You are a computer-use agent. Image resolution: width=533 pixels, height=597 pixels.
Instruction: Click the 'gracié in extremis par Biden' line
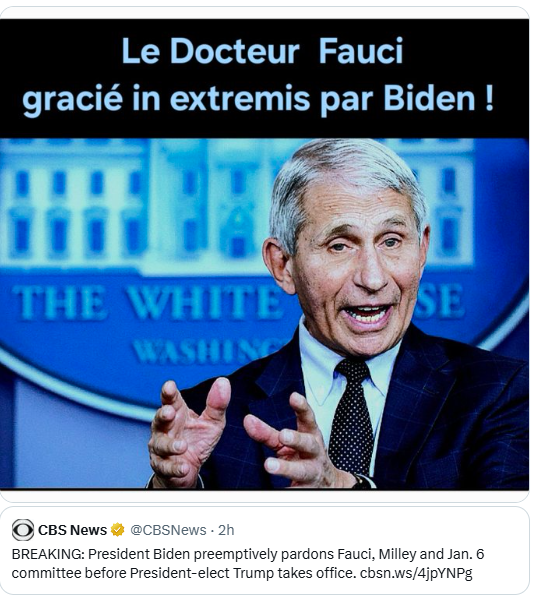[x=258, y=99]
